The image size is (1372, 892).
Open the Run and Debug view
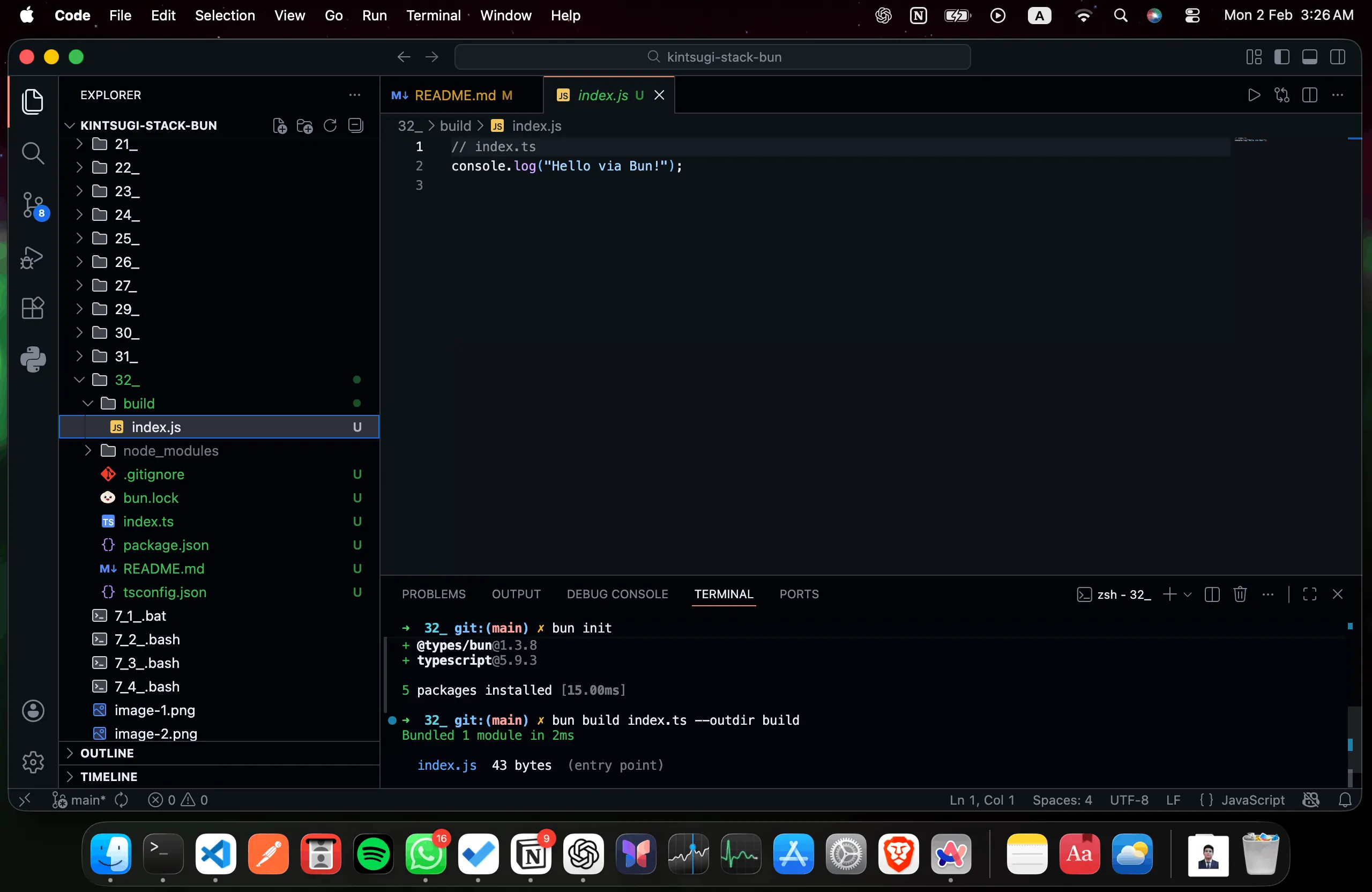(33, 257)
